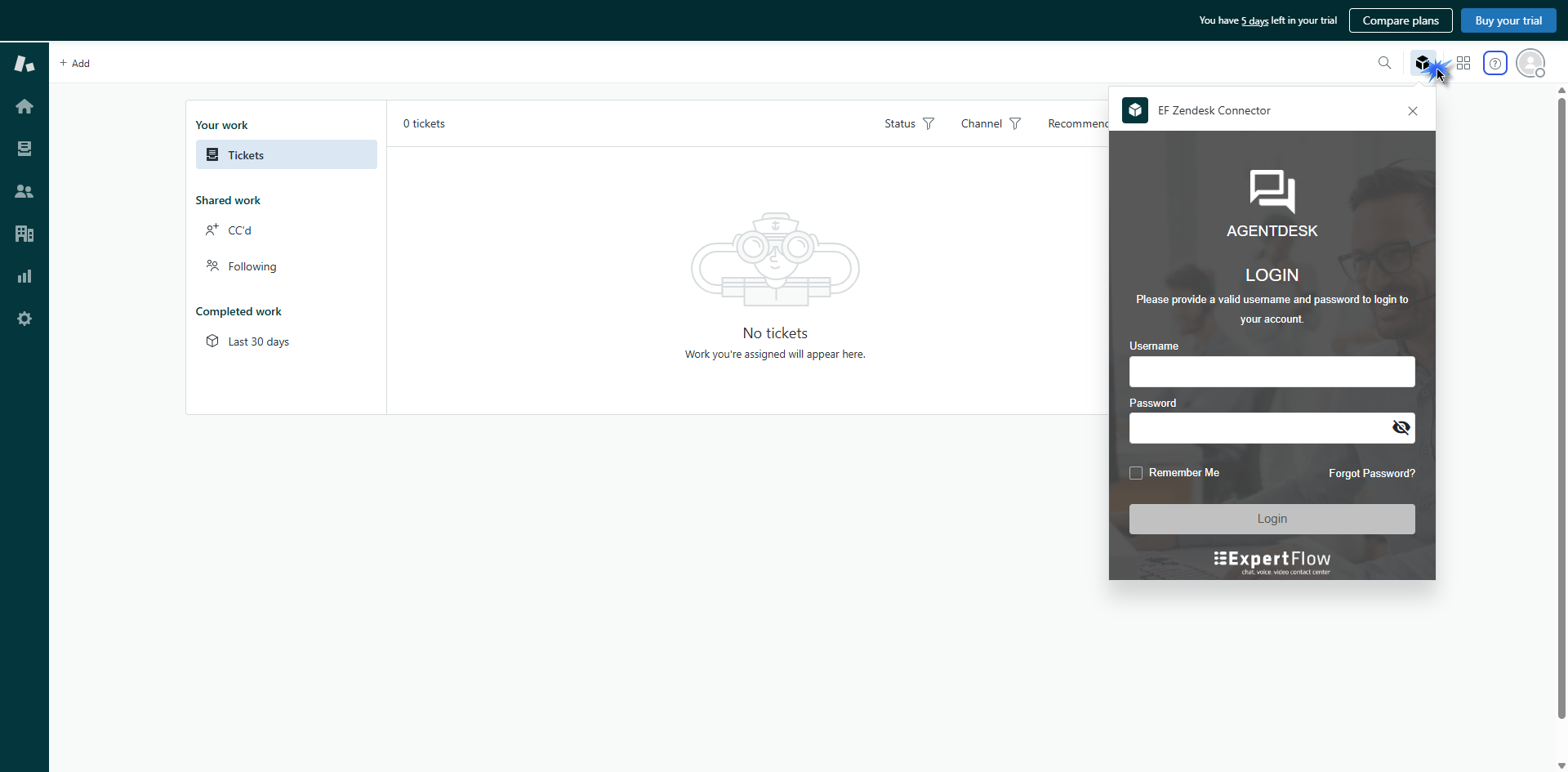Enable the Remember Me checkbox

click(1136, 473)
